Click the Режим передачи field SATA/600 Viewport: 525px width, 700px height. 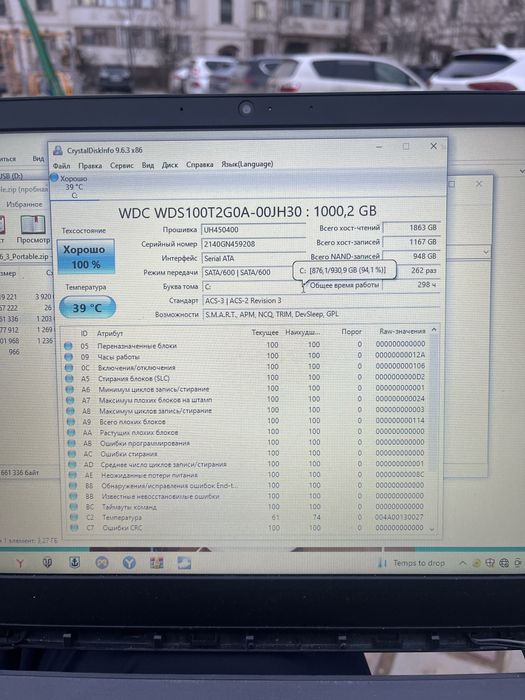pyautogui.click(x=247, y=272)
